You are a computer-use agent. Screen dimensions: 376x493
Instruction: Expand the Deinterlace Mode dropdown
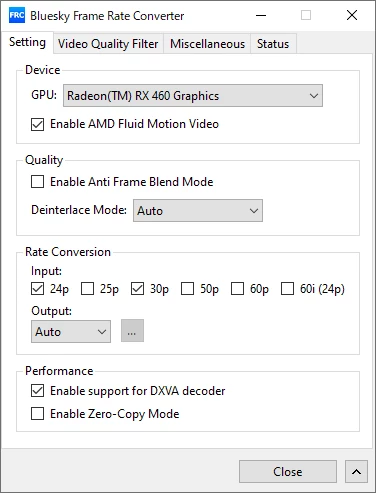pos(198,211)
